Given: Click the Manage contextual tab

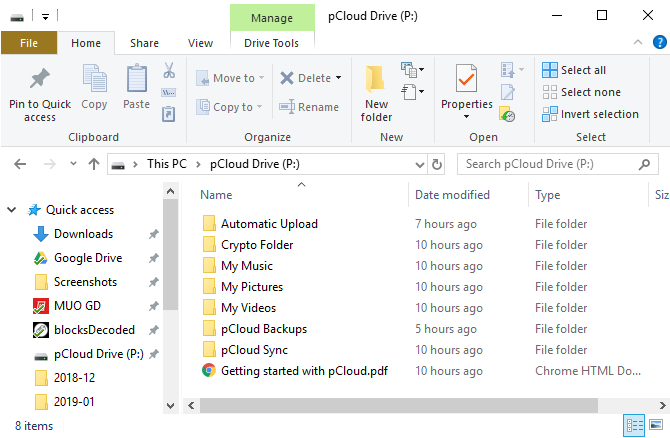Looking at the screenshot, I should click(x=272, y=18).
